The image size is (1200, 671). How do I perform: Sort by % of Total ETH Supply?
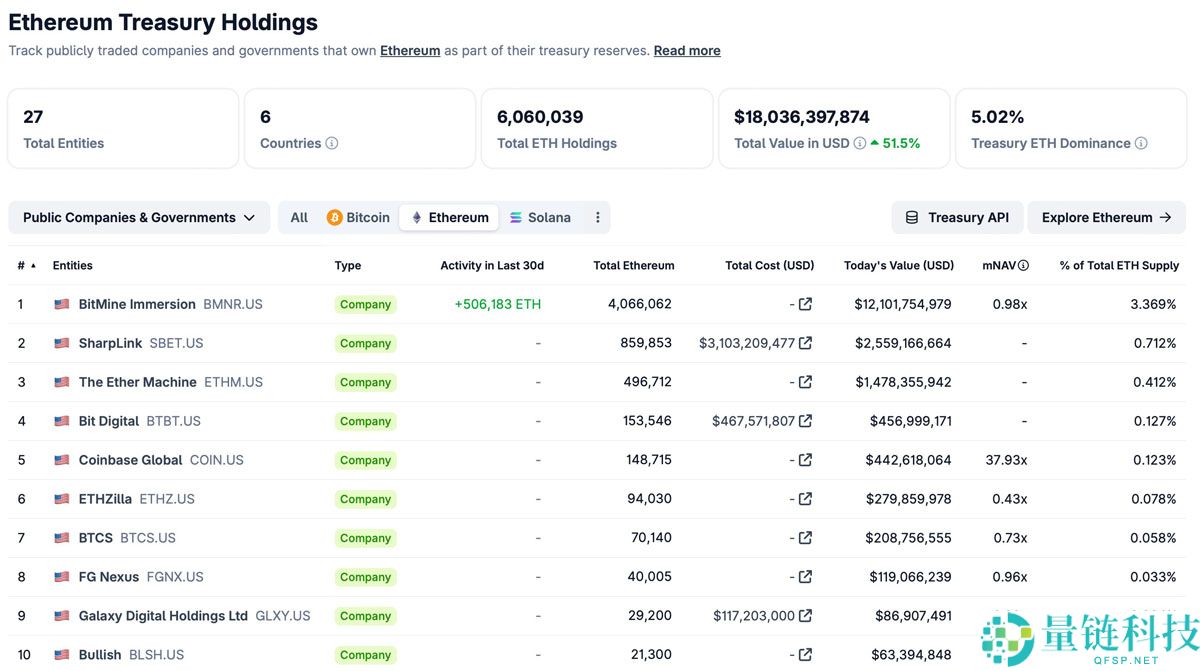pyautogui.click(x=1119, y=266)
